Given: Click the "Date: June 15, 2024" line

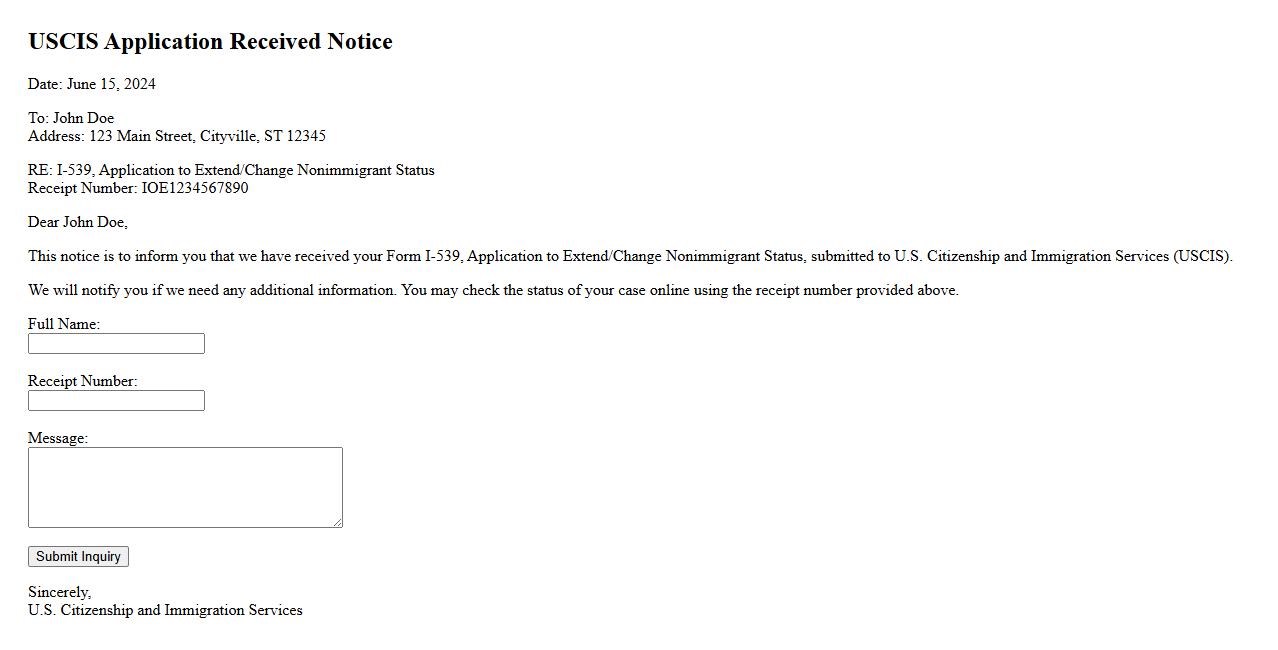Looking at the screenshot, I should click(x=92, y=84).
